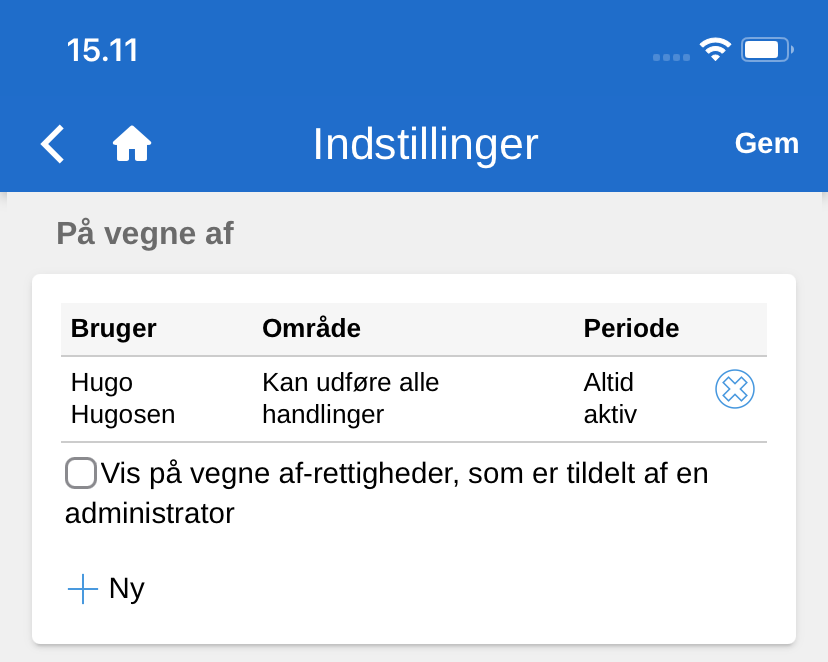Click the 'Vis på vegne af-rettigheder' label text

click(x=404, y=473)
